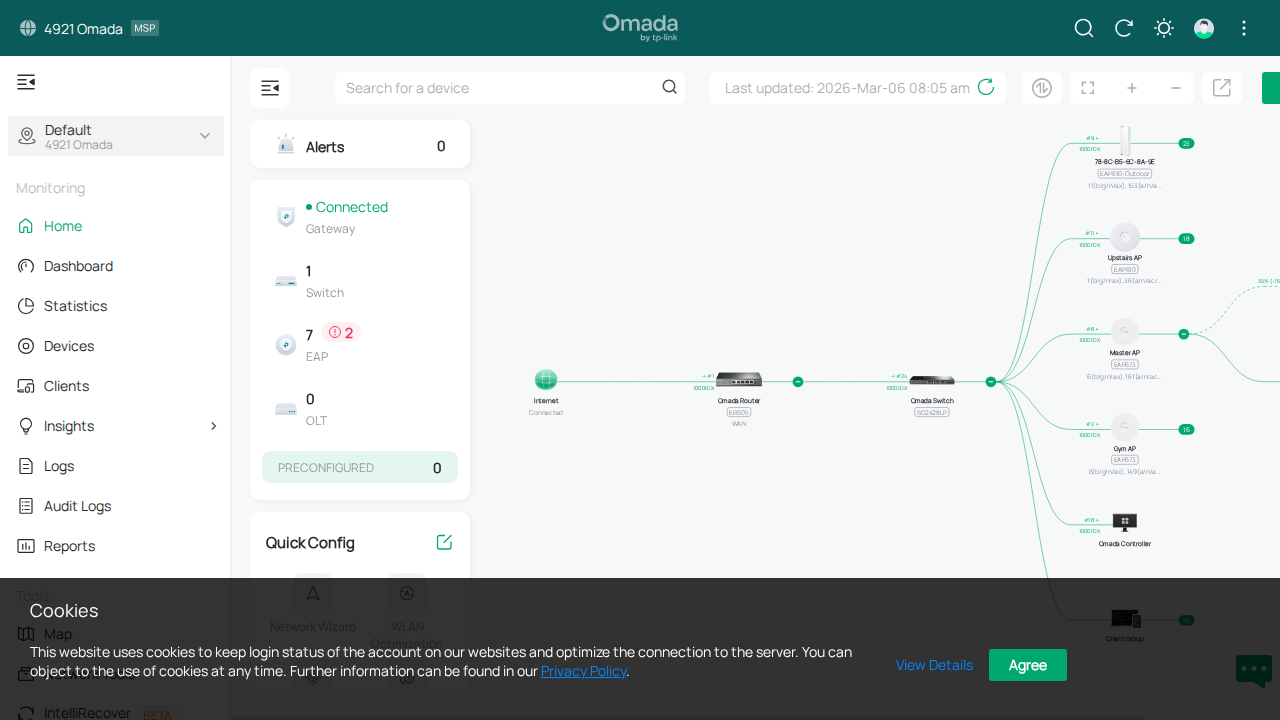Expand the Insights submenu

click(213, 426)
